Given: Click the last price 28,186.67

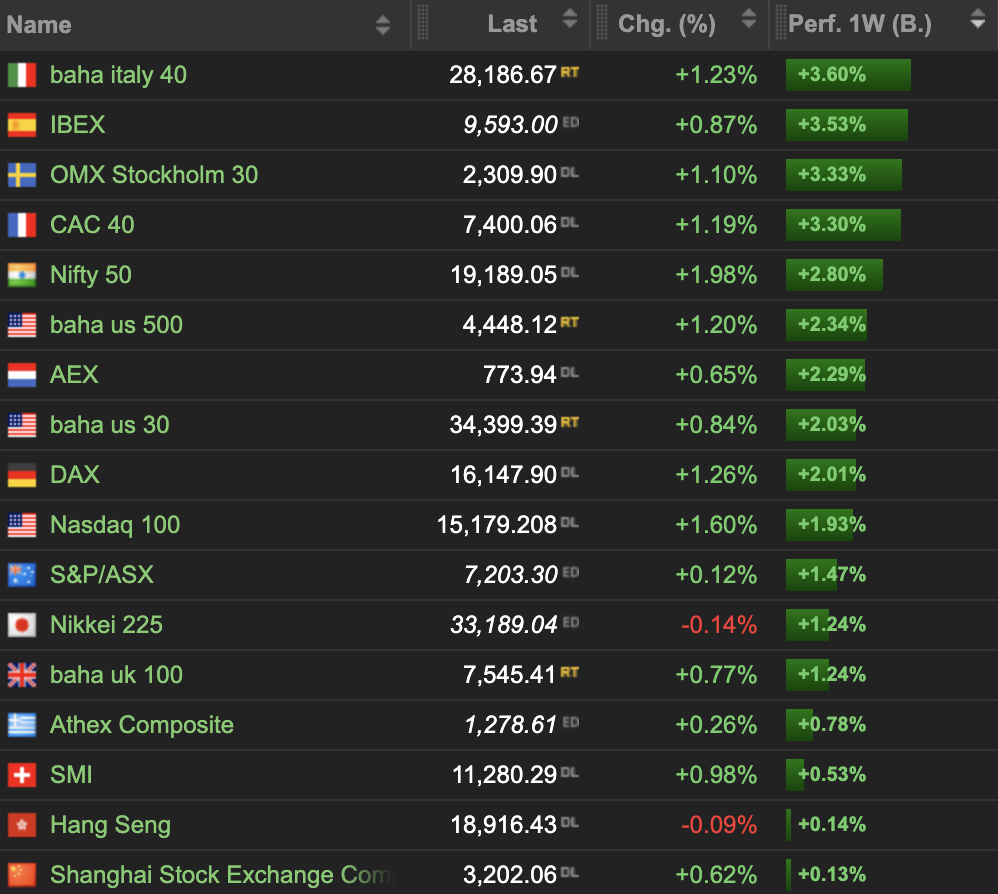Looking at the screenshot, I should coord(503,75).
